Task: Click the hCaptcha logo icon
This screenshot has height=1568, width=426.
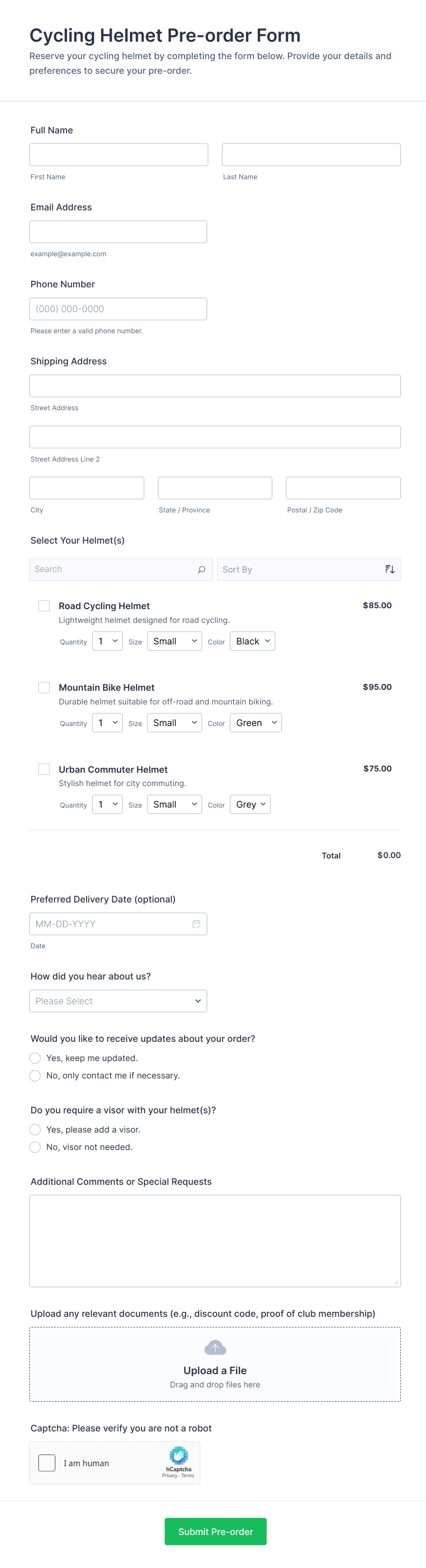Action: coord(178,1455)
